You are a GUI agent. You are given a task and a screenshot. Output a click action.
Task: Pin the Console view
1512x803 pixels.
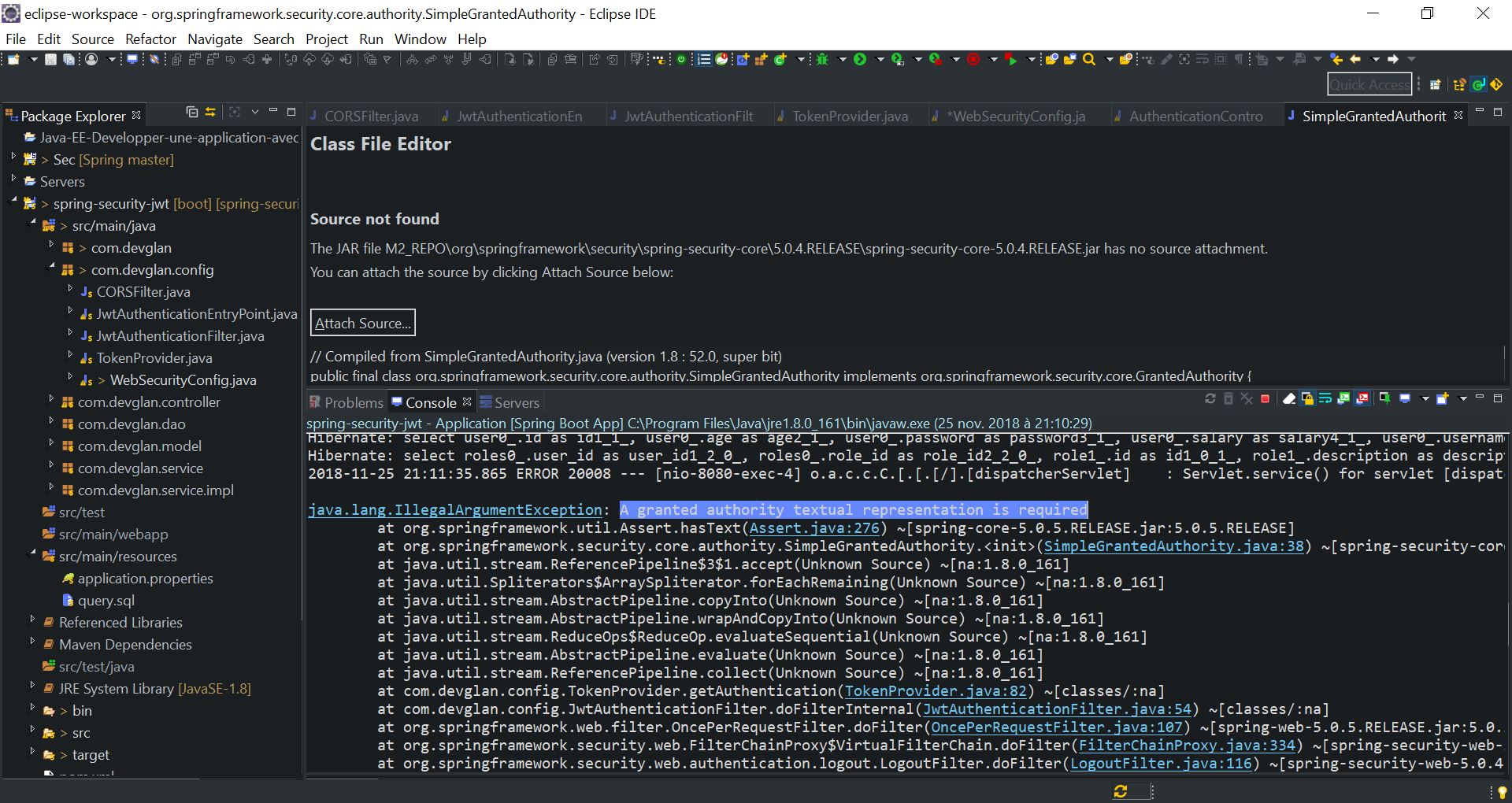pyautogui.click(x=1384, y=398)
